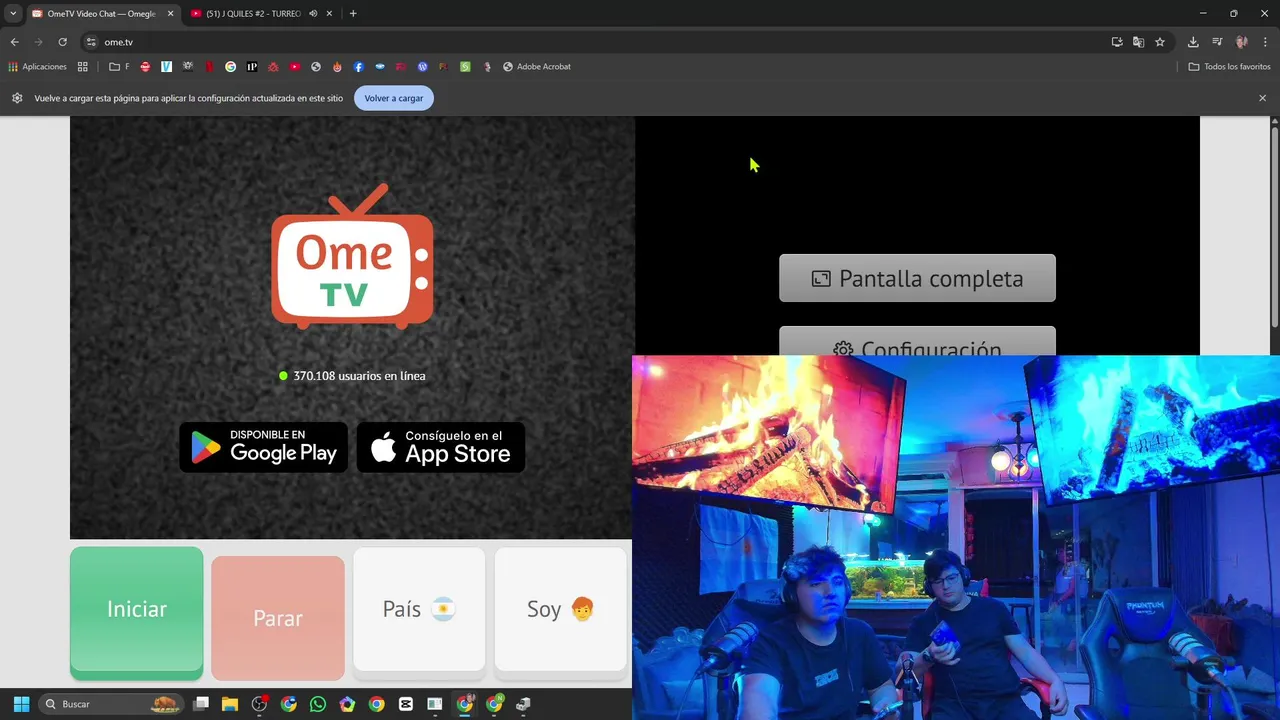Click the site information icon
Image resolution: width=1280 pixels, height=720 pixels.
click(x=91, y=42)
